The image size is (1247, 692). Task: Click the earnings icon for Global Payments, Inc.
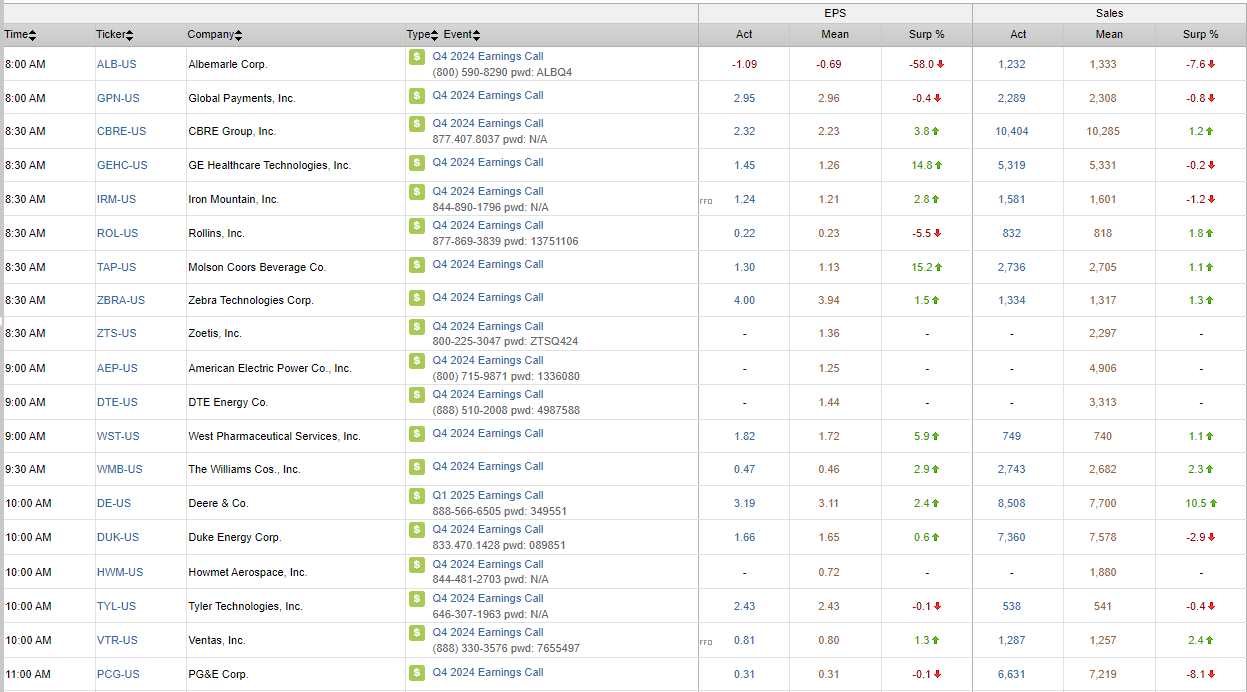(x=417, y=96)
